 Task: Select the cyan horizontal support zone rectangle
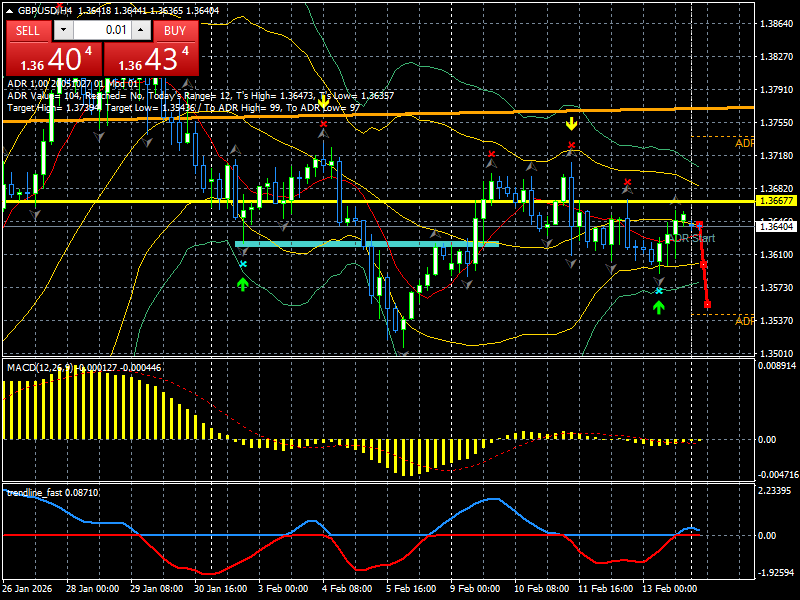pyautogui.click(x=367, y=244)
